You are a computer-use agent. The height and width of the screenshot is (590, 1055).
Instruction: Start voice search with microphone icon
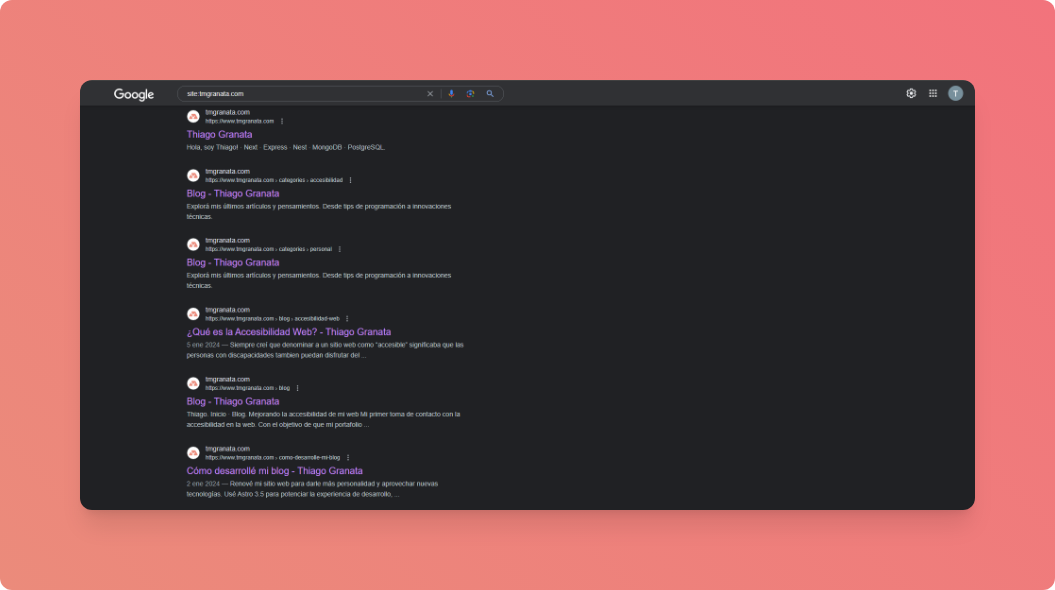click(451, 94)
